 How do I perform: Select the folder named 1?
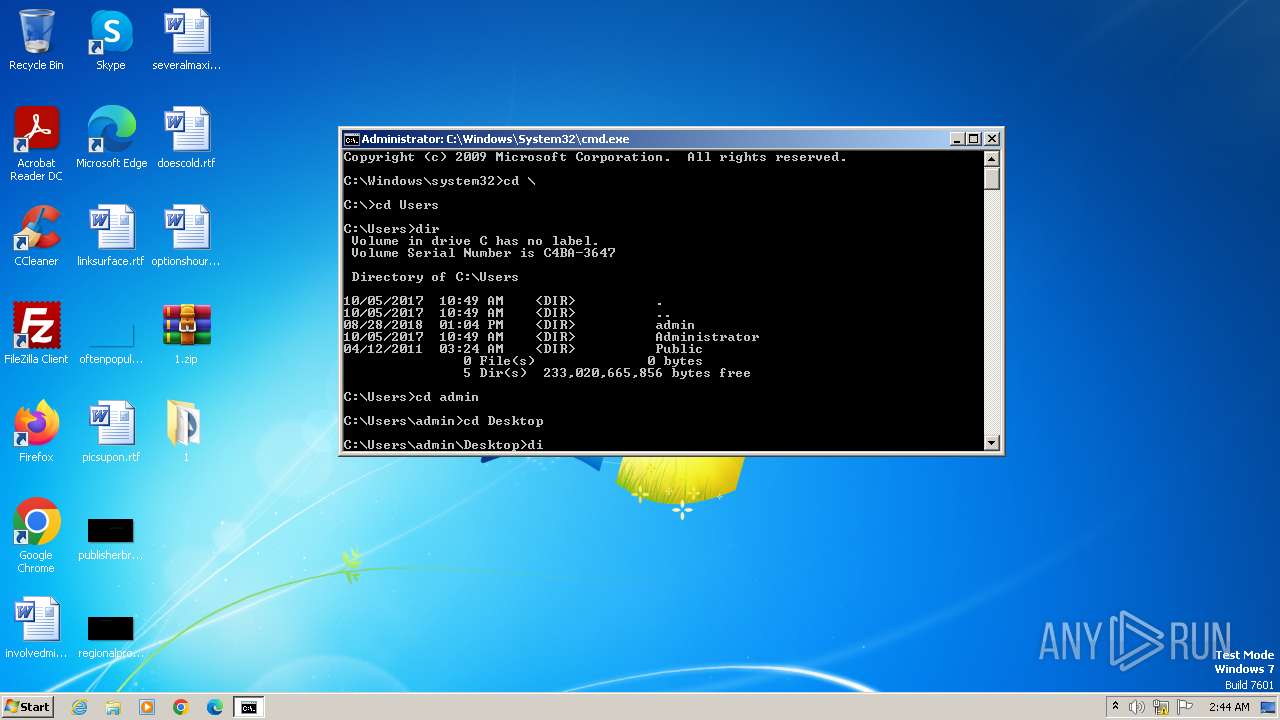tap(186, 432)
